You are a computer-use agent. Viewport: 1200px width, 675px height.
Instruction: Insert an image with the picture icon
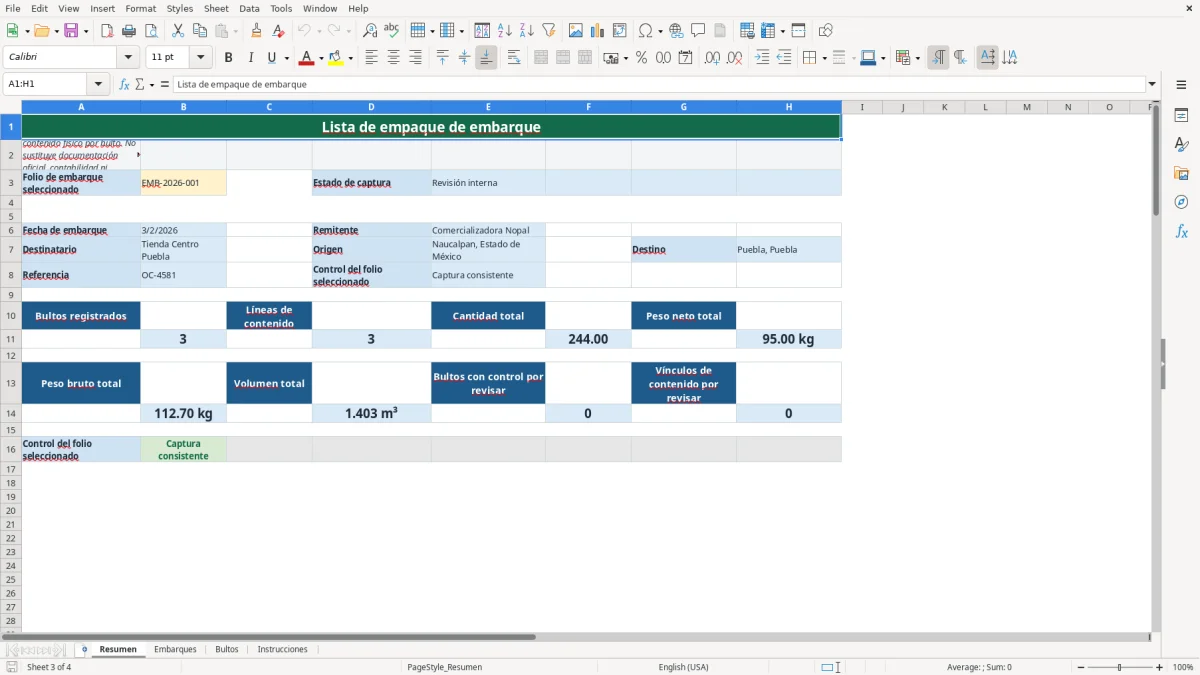576,31
